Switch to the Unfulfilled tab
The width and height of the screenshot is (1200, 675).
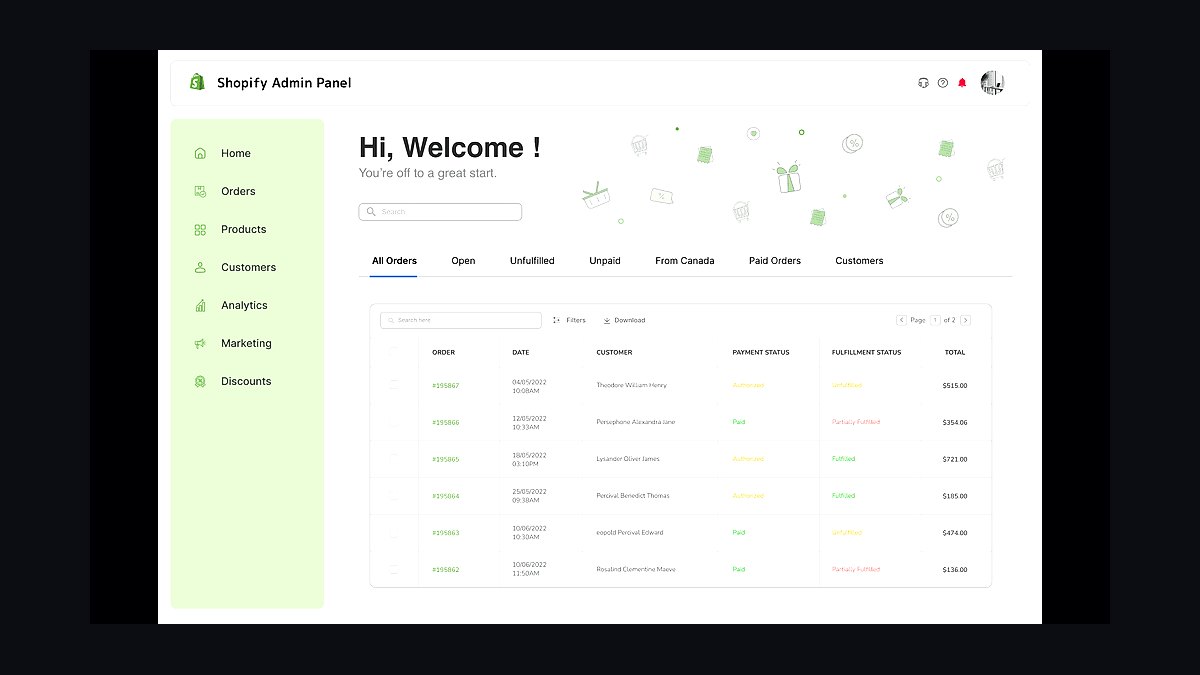coord(532,261)
